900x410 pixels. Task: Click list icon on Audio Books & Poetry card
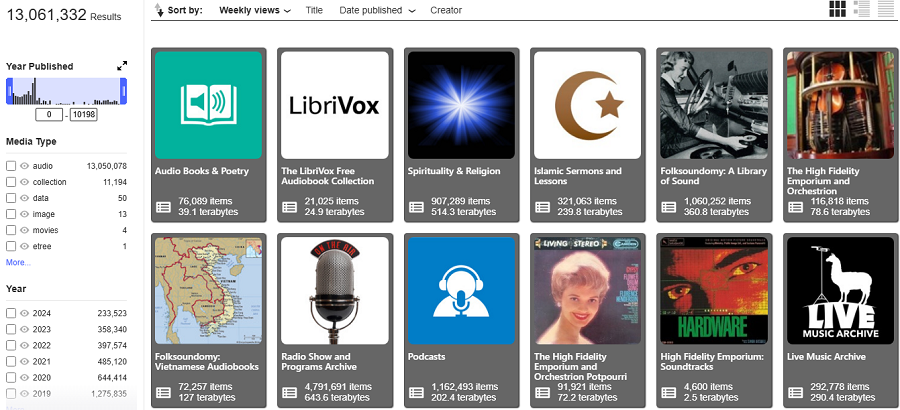coord(164,207)
